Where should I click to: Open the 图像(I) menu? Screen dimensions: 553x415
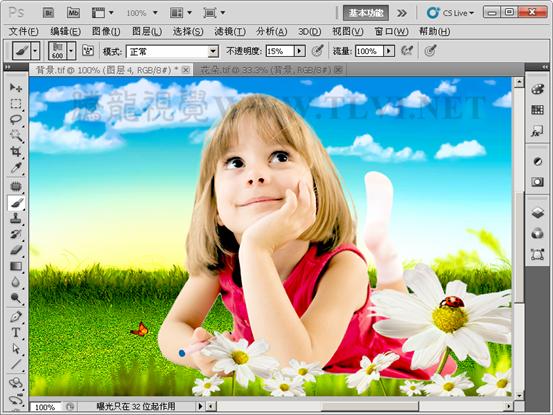(x=106, y=31)
